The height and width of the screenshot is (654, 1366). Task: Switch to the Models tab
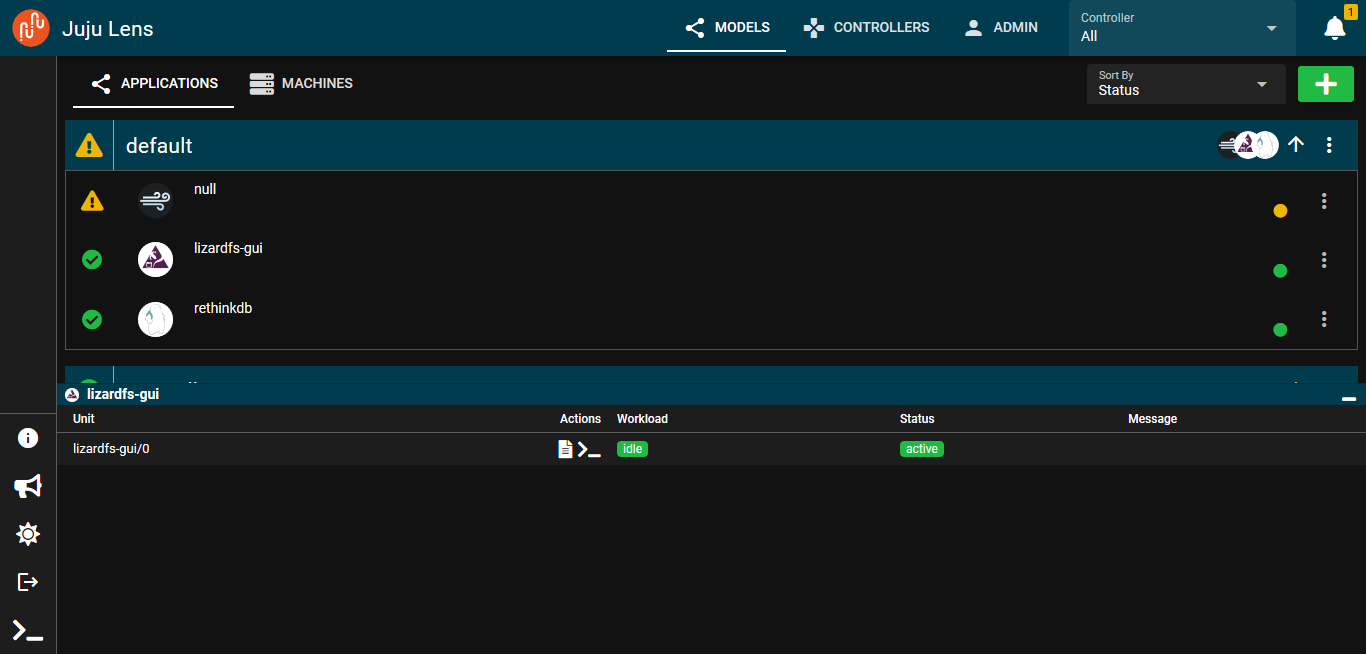pyautogui.click(x=727, y=27)
